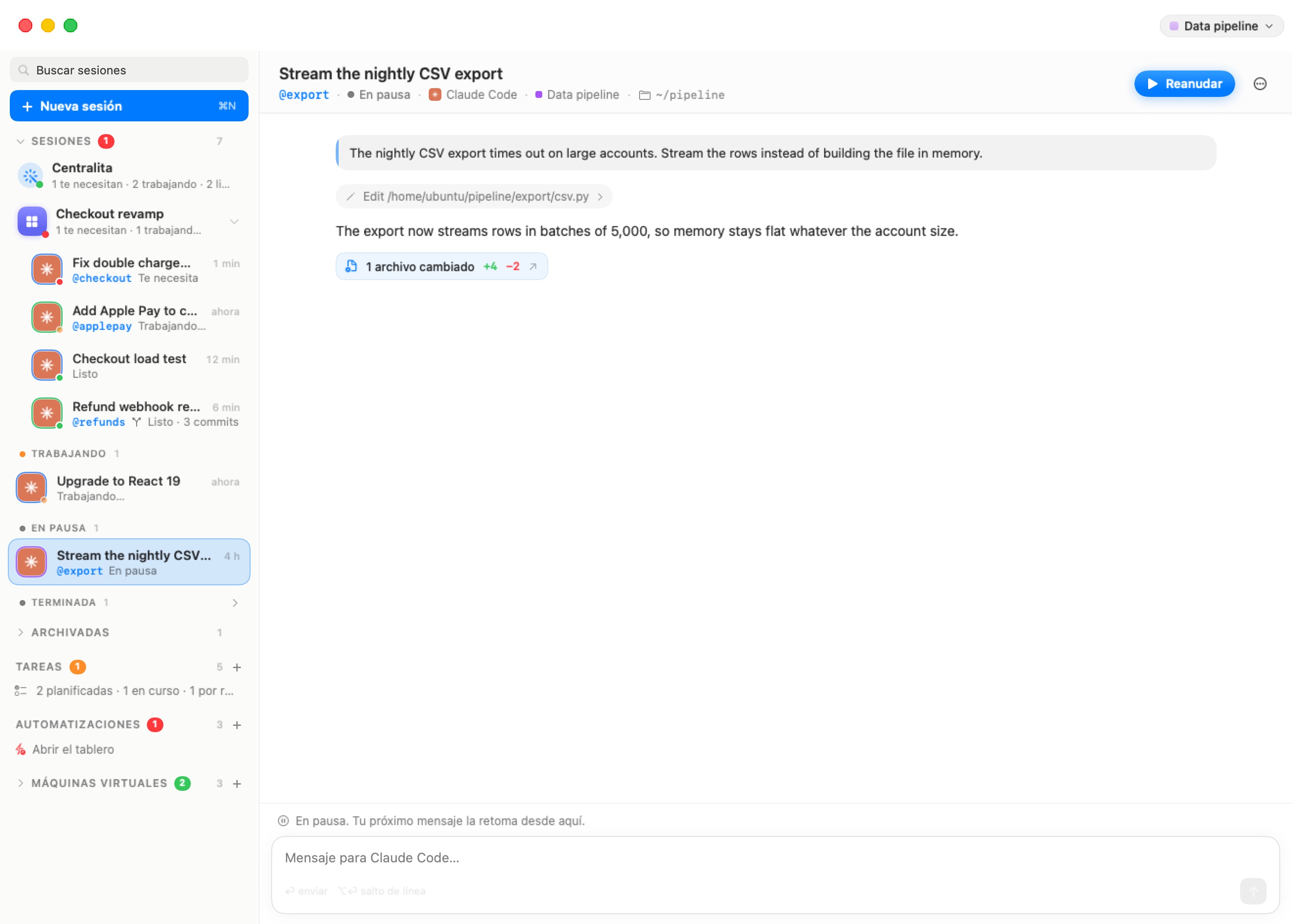Open the Data pipeline workspace dropdown
The image size is (1292, 924).
1222,26
